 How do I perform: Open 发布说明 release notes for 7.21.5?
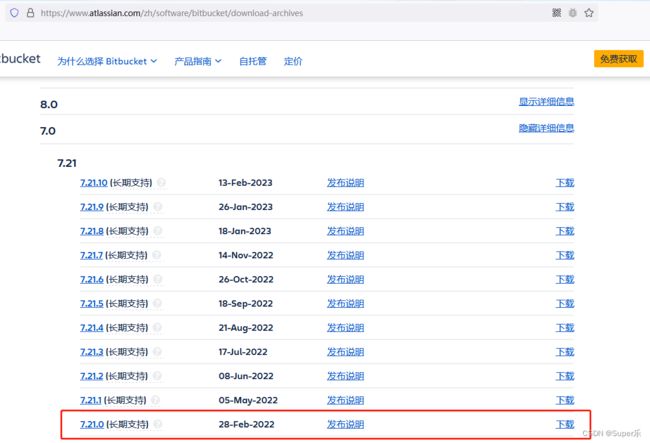point(345,304)
